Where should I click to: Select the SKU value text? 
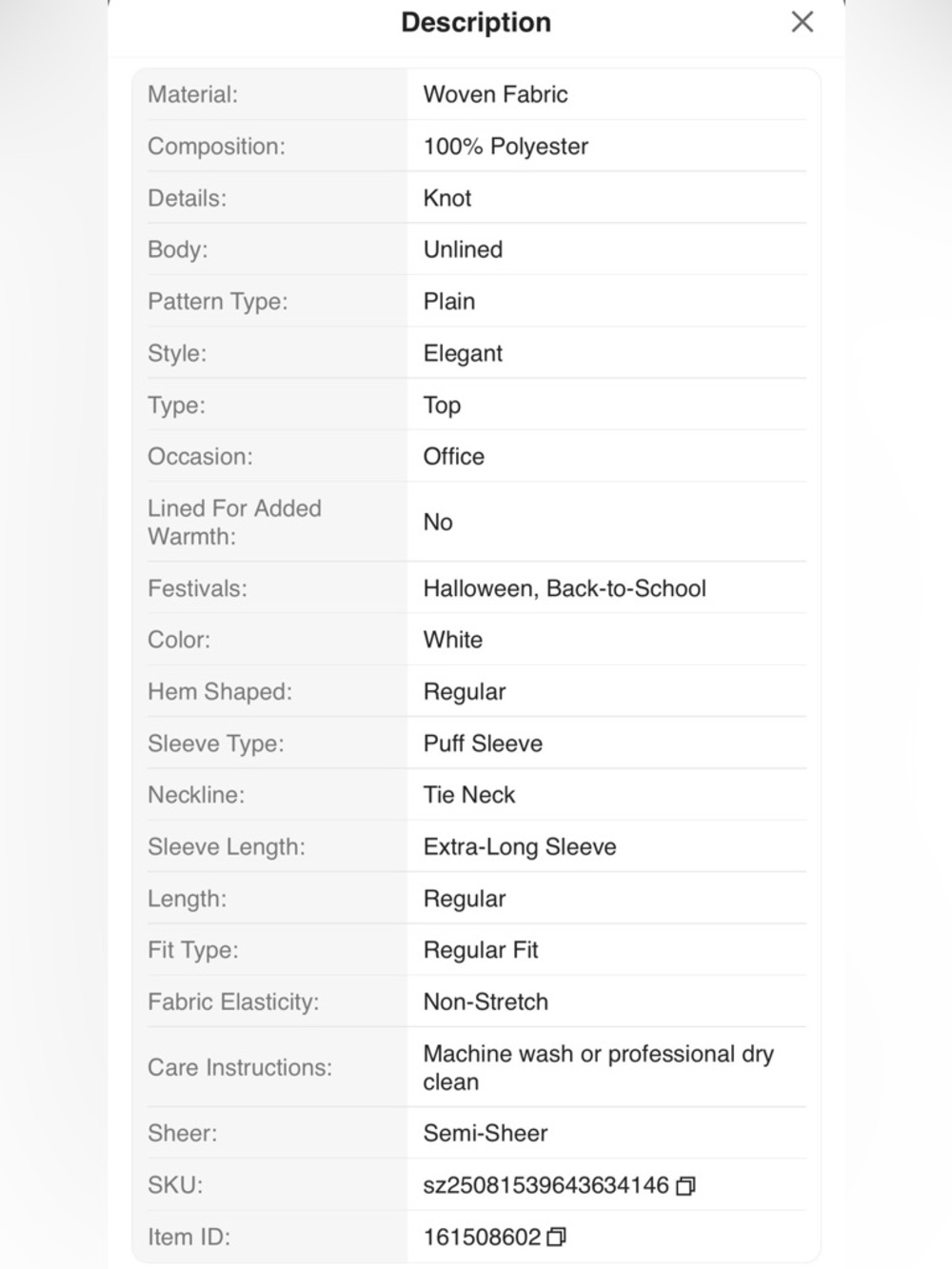(x=545, y=1185)
